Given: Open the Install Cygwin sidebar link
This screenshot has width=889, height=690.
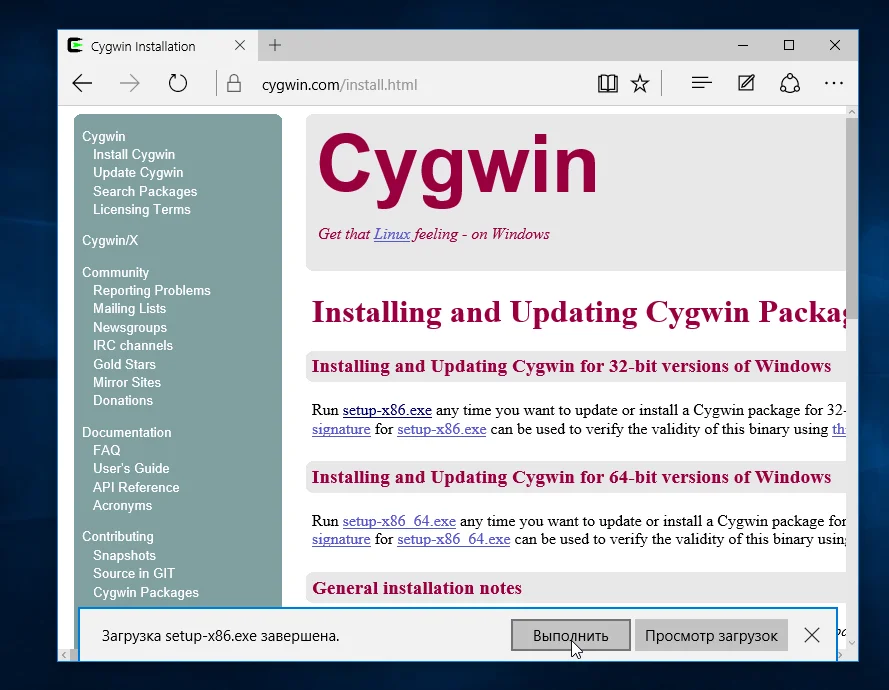Looking at the screenshot, I should pyautogui.click(x=134, y=154).
